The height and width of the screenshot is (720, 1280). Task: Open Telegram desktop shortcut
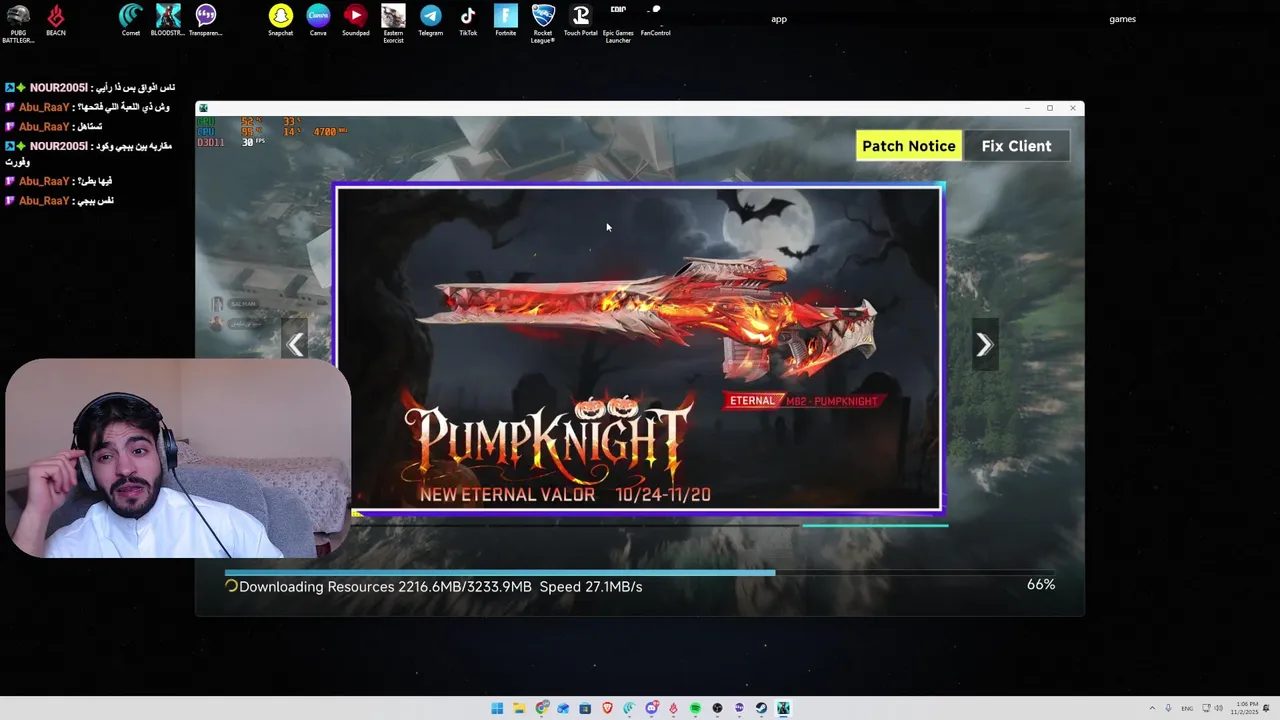[430, 21]
